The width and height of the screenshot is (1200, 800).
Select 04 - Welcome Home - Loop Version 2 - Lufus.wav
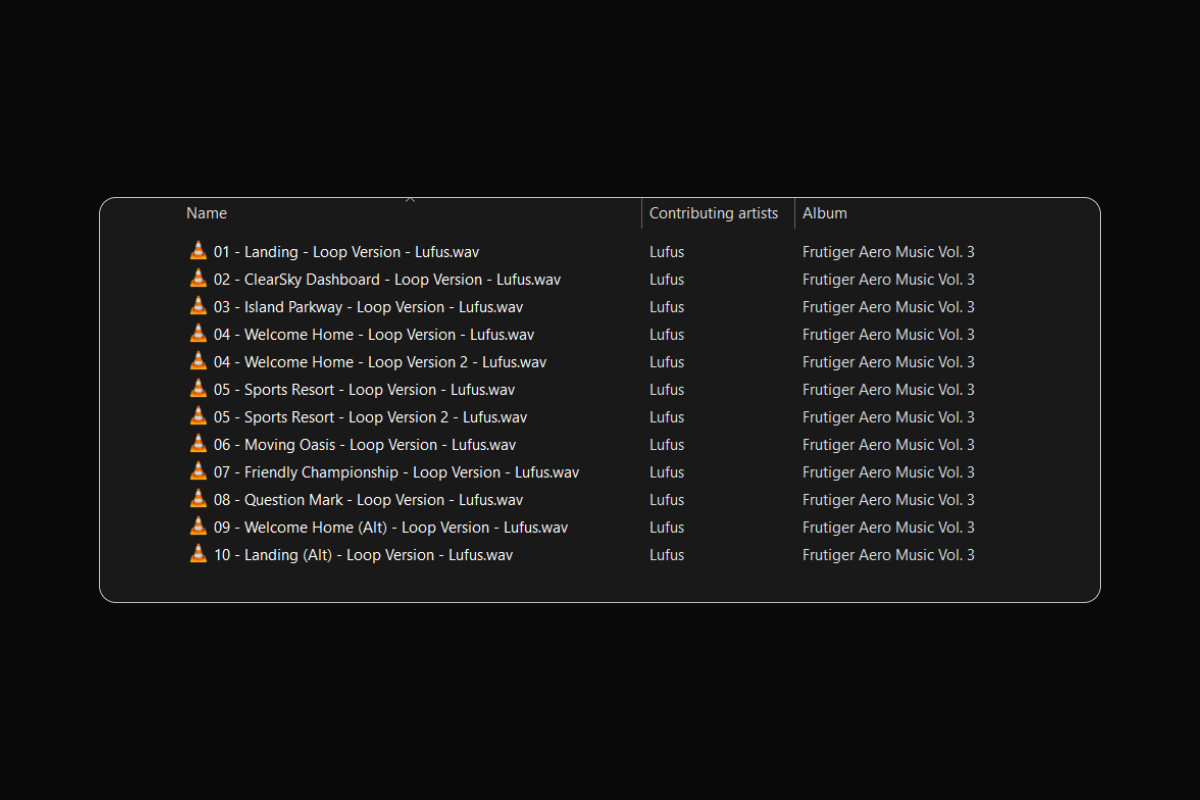click(x=380, y=362)
